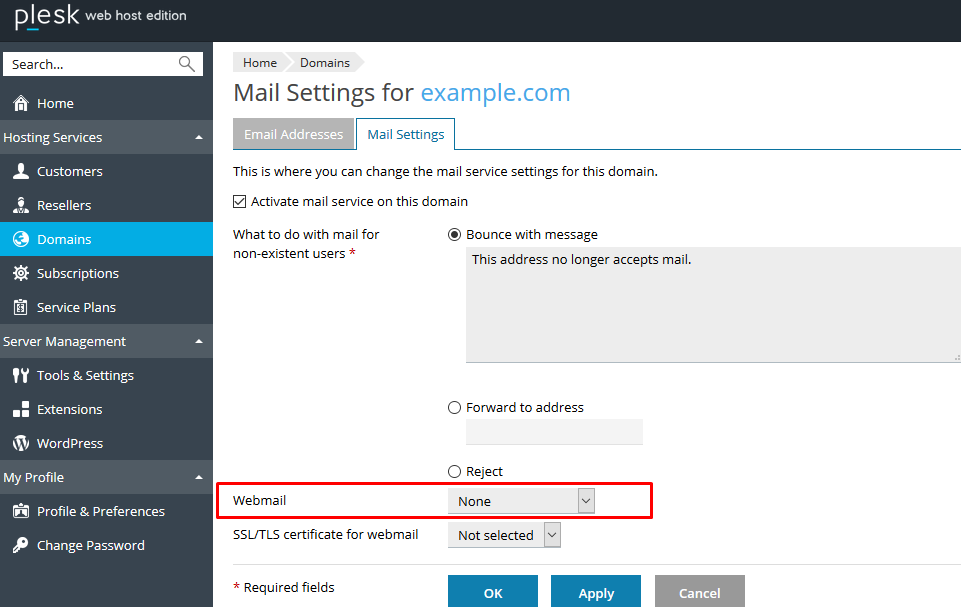961x607 pixels.
Task: Click the WordPress logo icon
Action: tap(20, 444)
